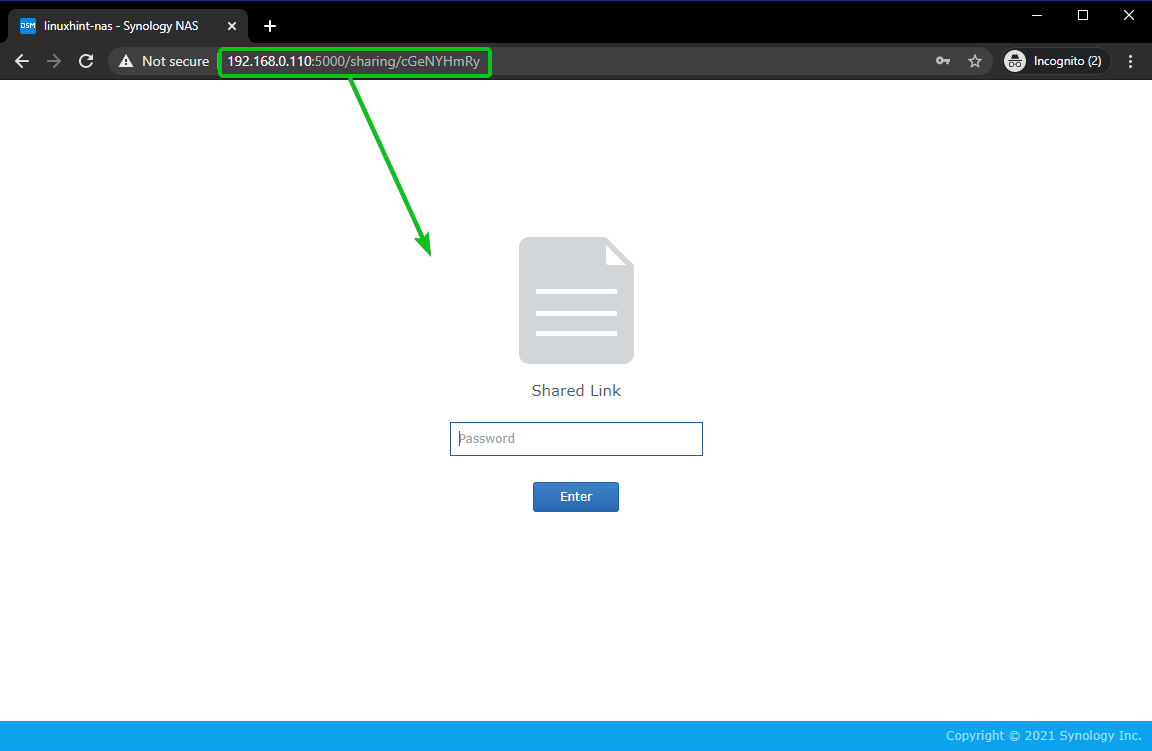Click the Shared Link document icon
The height and width of the screenshot is (751, 1152).
[576, 300]
